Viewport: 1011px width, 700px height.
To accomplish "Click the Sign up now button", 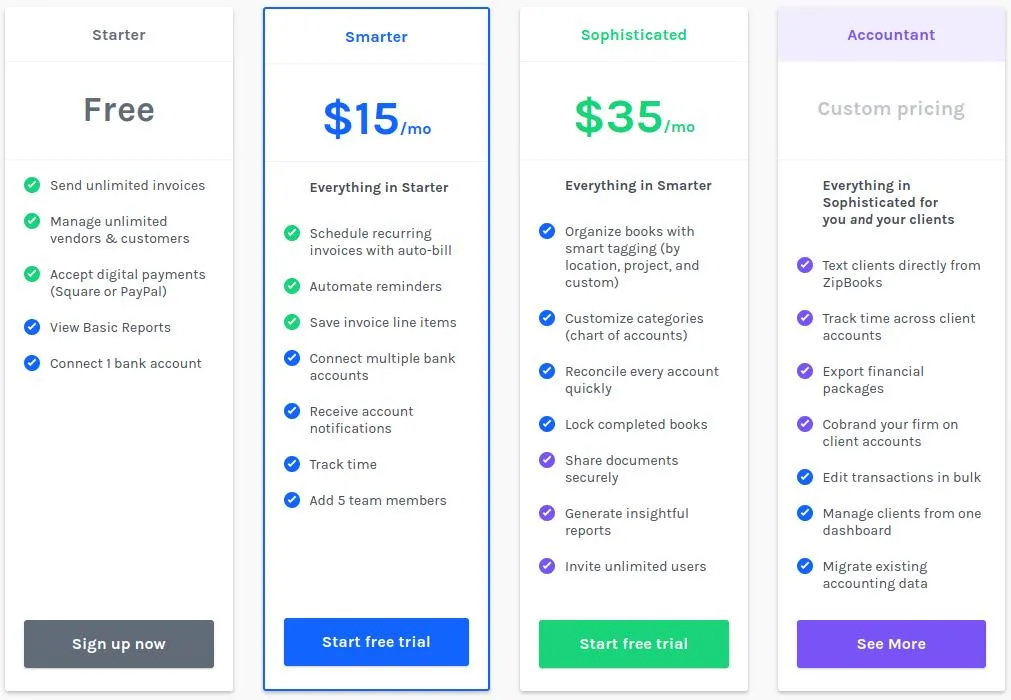I will (x=119, y=644).
